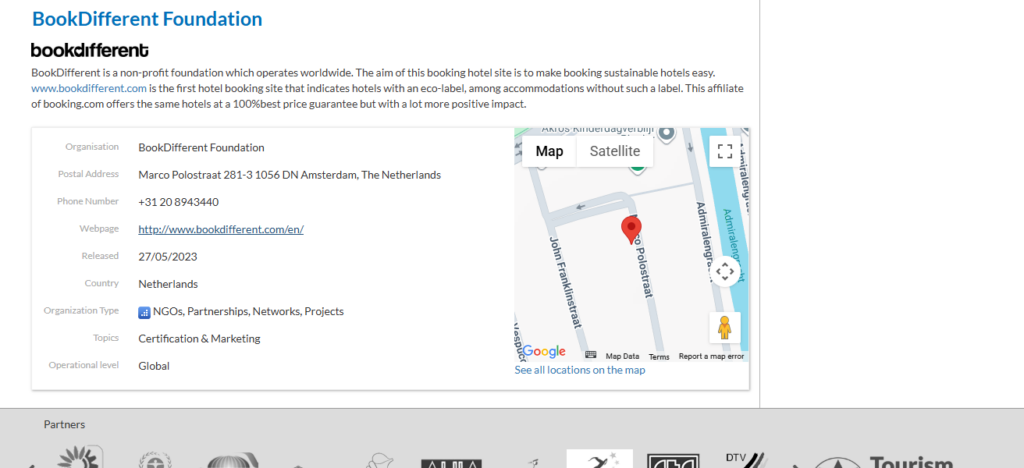The height and width of the screenshot is (468, 1024).
Task: Click See all locations on the map
Action: pyautogui.click(x=579, y=370)
